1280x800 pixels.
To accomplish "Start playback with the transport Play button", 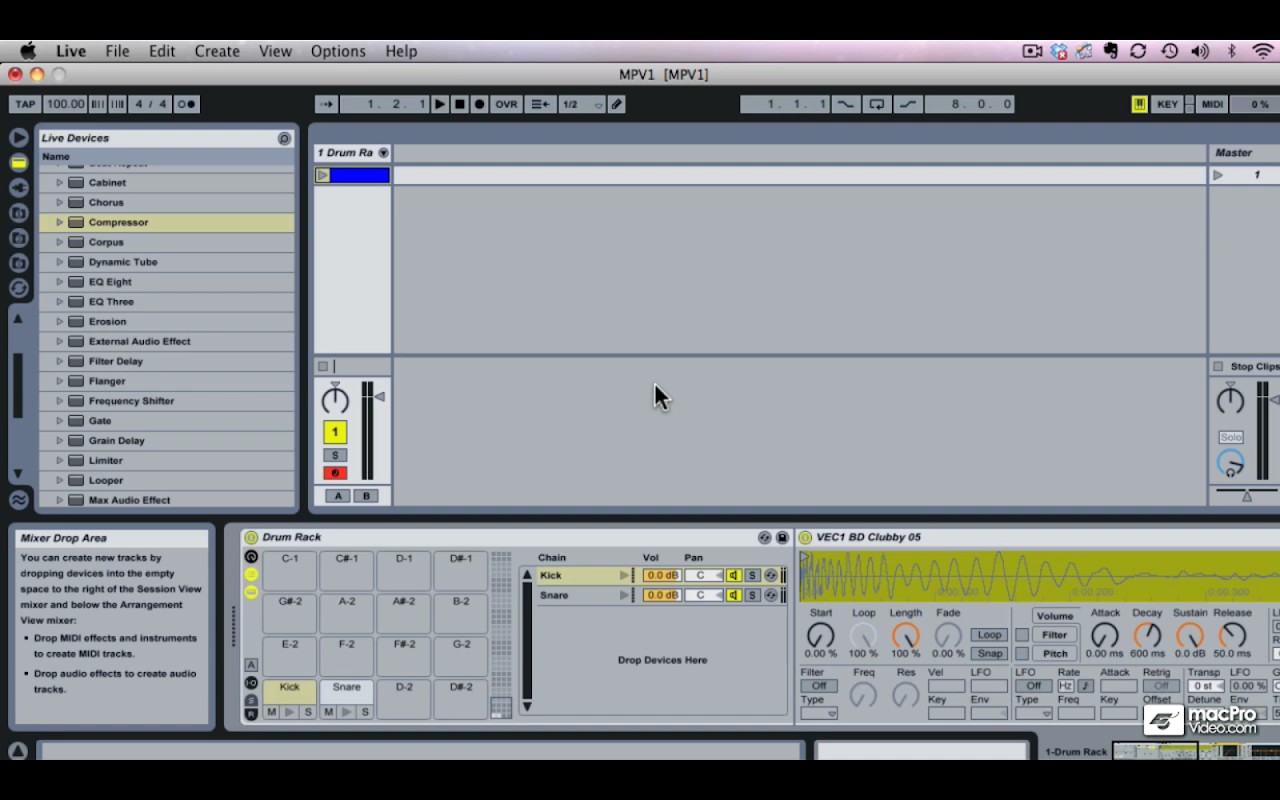I will point(440,104).
